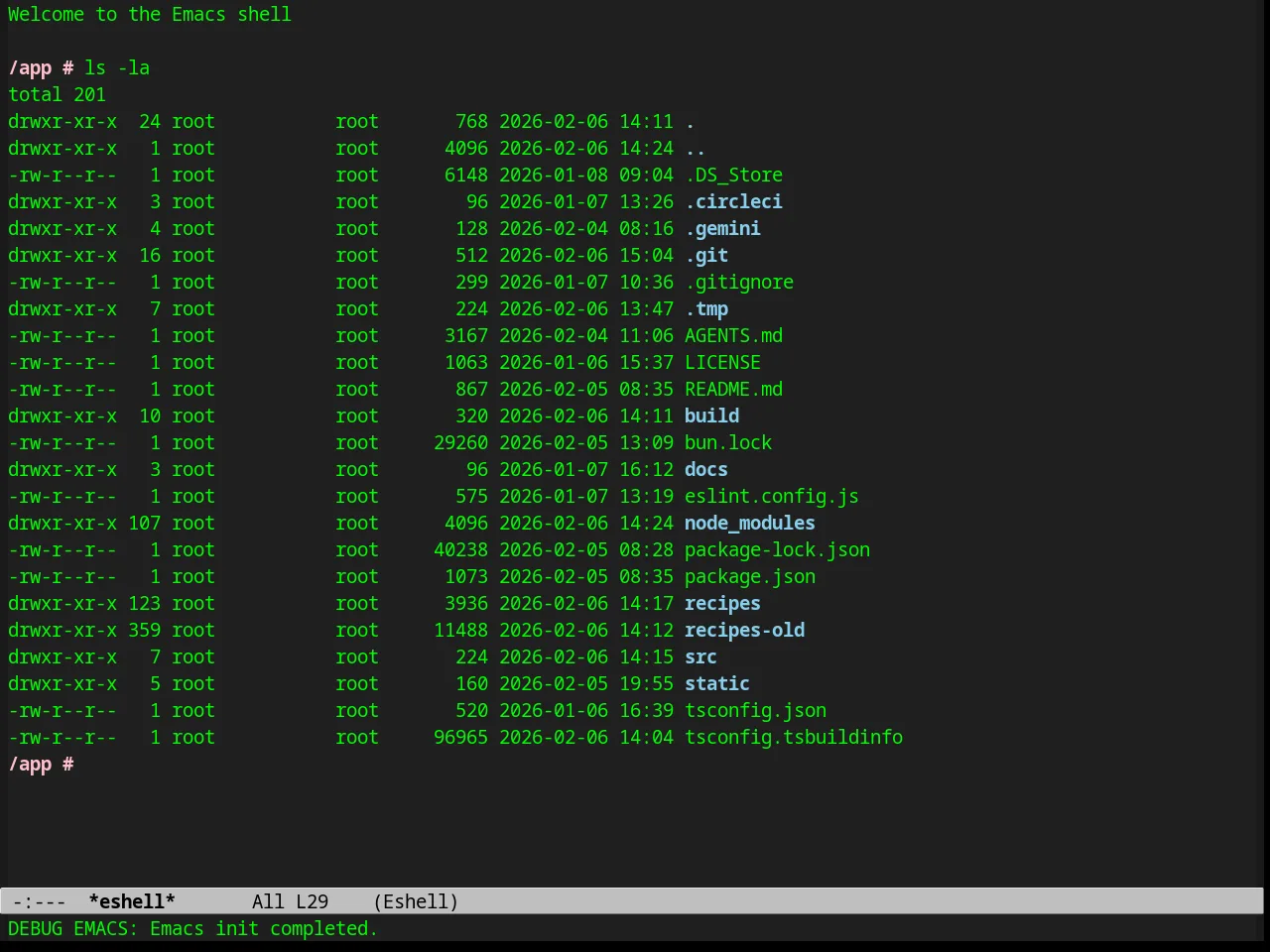Click the recipes directory name
Screen dimensions: 1270x952
point(722,604)
